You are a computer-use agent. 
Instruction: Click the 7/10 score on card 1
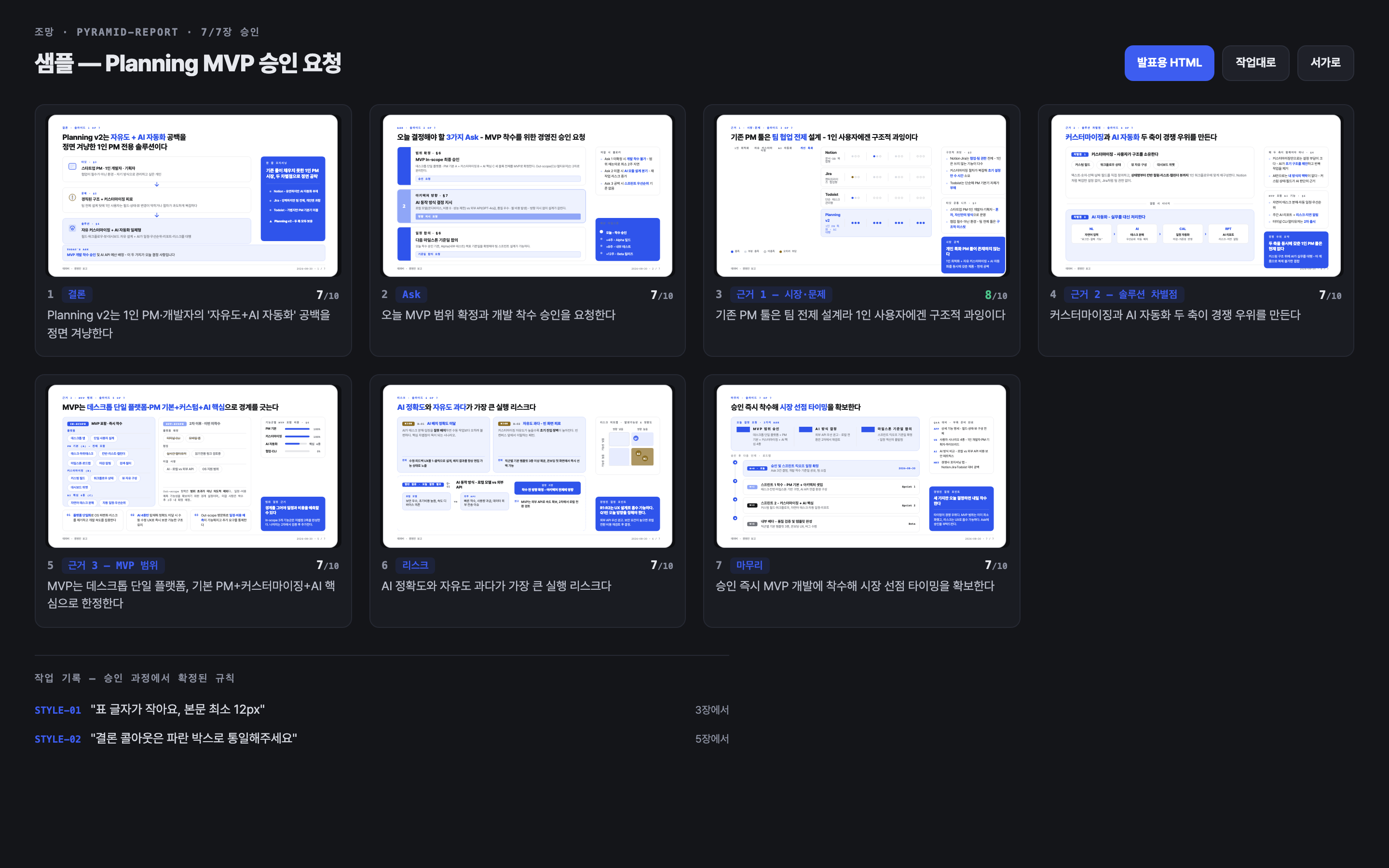[327, 295]
